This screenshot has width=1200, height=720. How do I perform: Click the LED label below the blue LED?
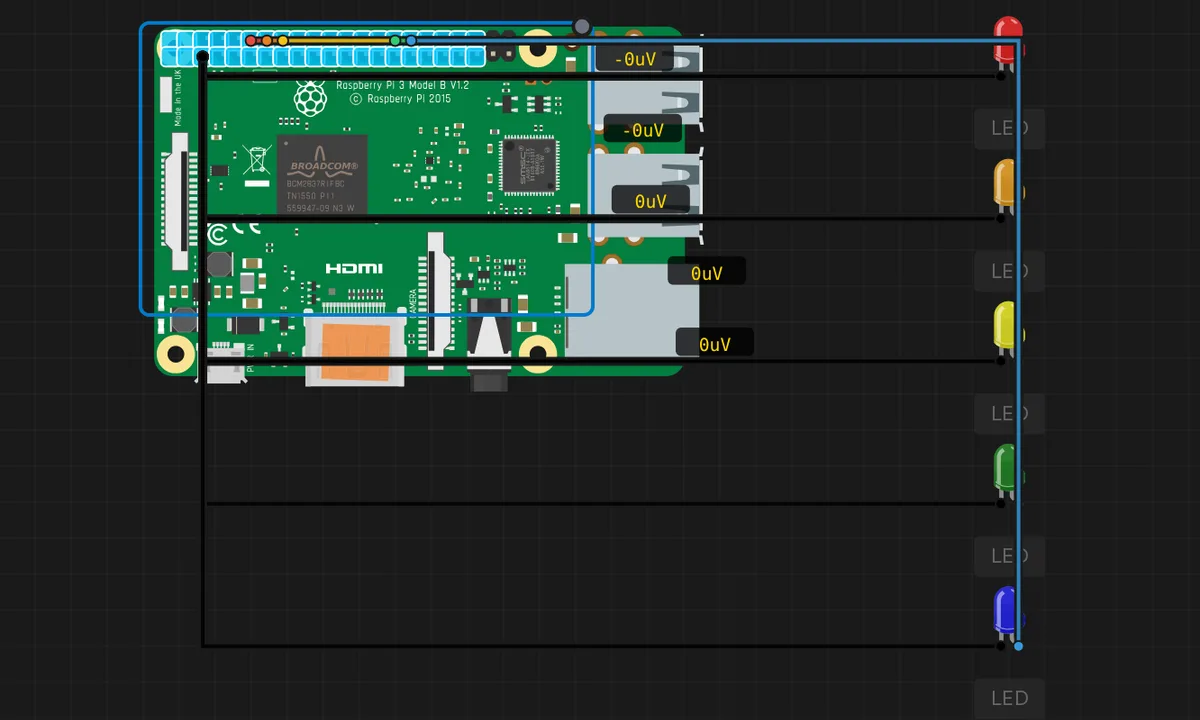click(x=1009, y=698)
